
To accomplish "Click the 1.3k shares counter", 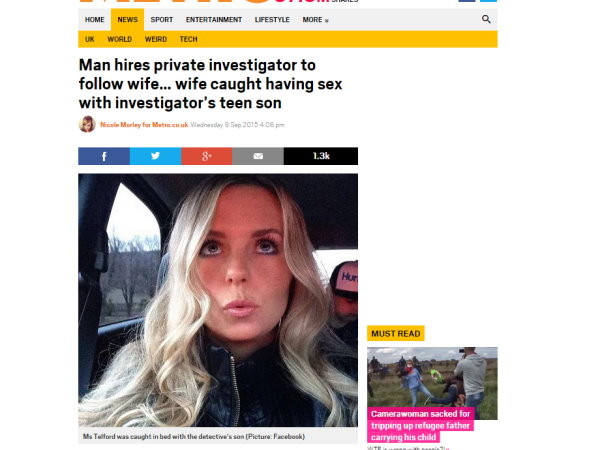I will coord(321,156).
